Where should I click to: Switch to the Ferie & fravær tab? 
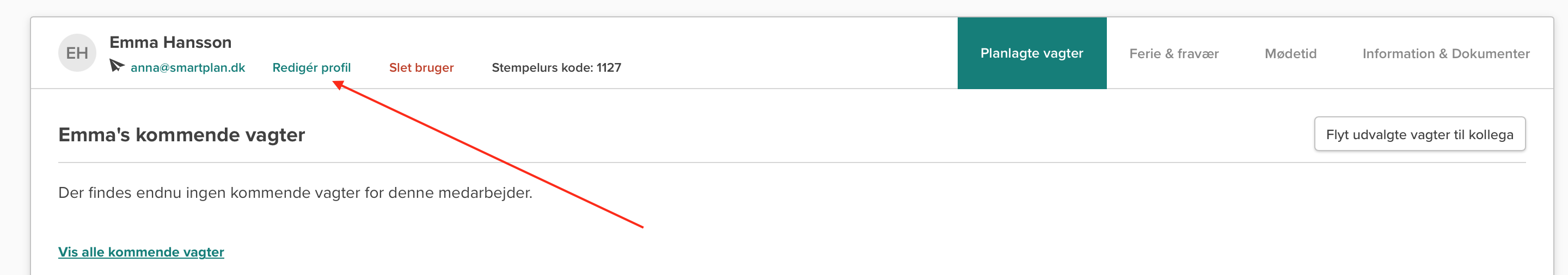(x=1174, y=53)
